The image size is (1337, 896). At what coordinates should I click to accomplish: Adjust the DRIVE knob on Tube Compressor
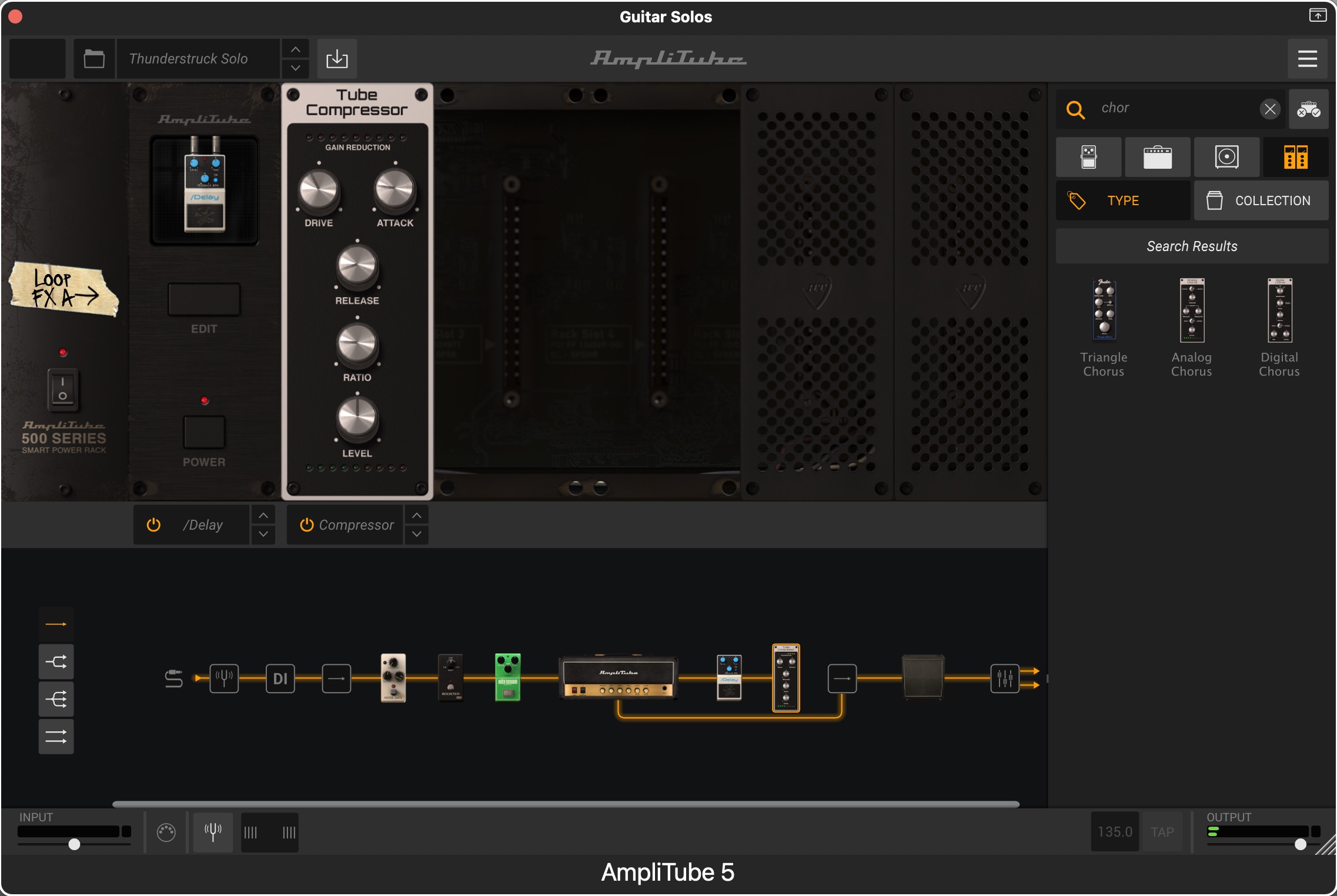point(319,191)
